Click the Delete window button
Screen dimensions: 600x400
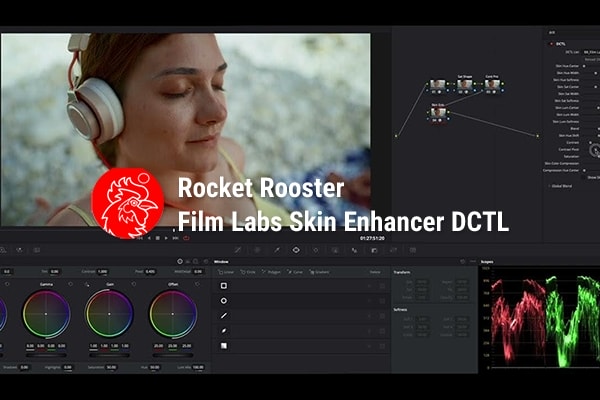point(375,272)
